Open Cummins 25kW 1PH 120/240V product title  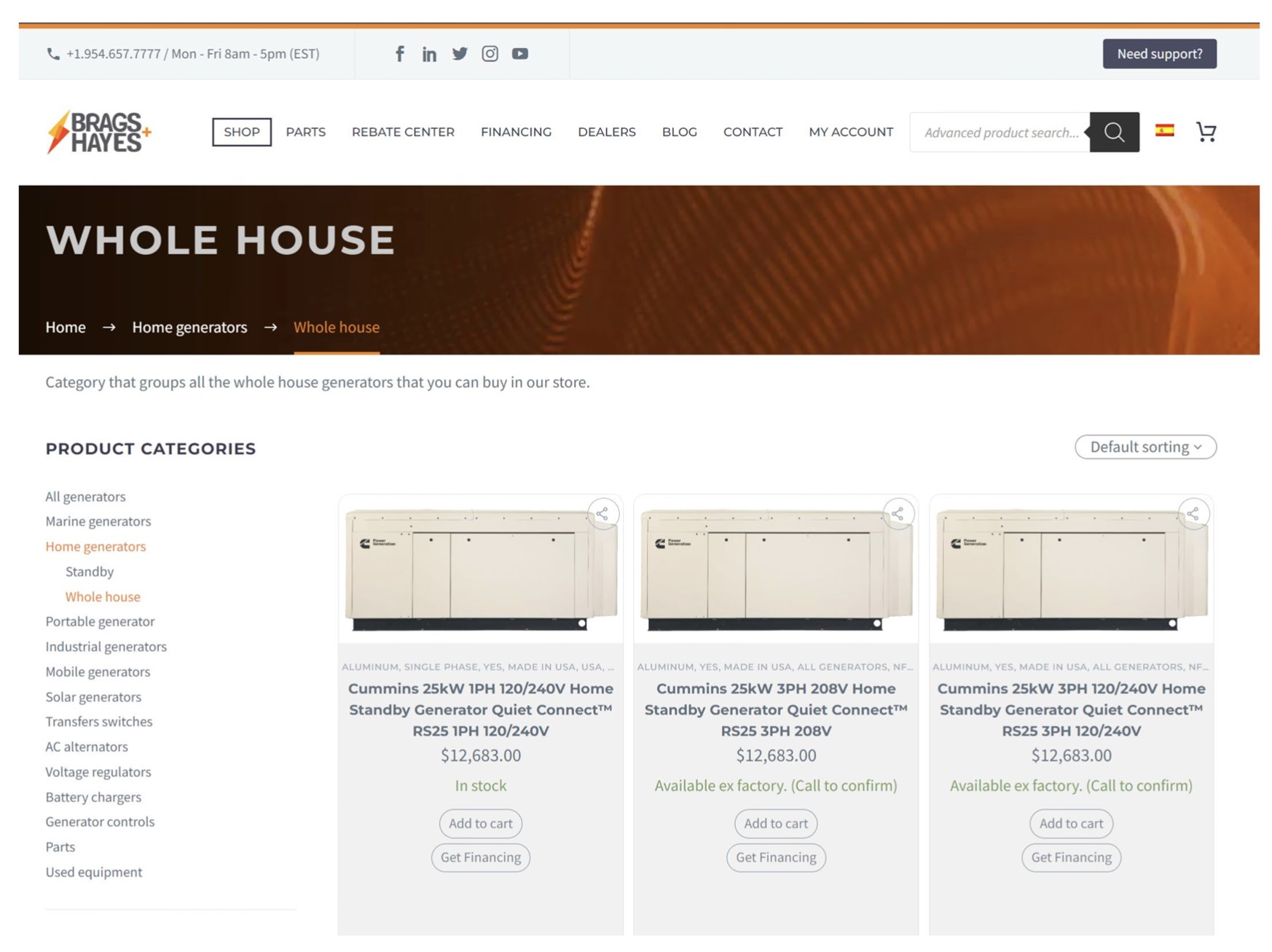[480, 709]
